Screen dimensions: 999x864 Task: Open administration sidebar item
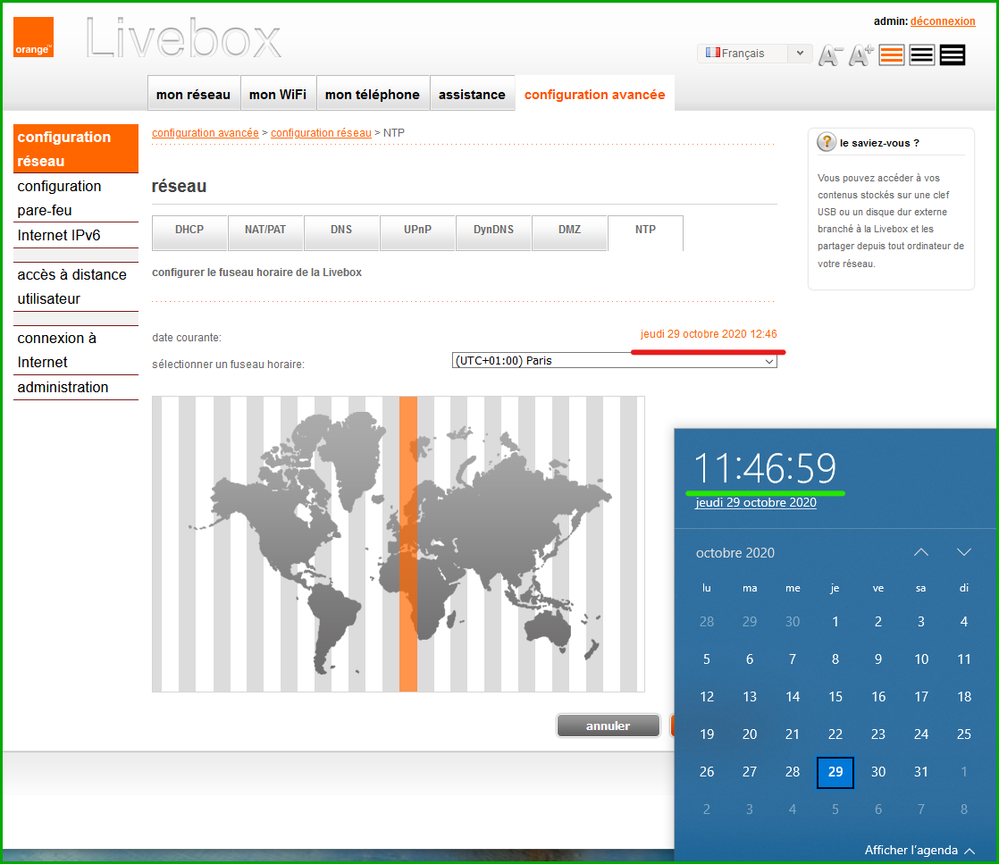(x=76, y=387)
